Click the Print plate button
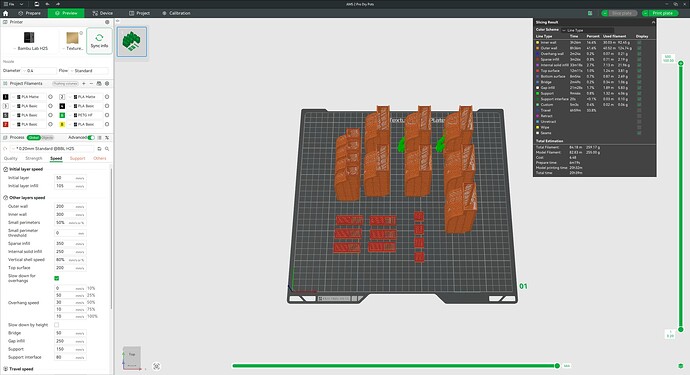The image size is (690, 375). pos(663,13)
